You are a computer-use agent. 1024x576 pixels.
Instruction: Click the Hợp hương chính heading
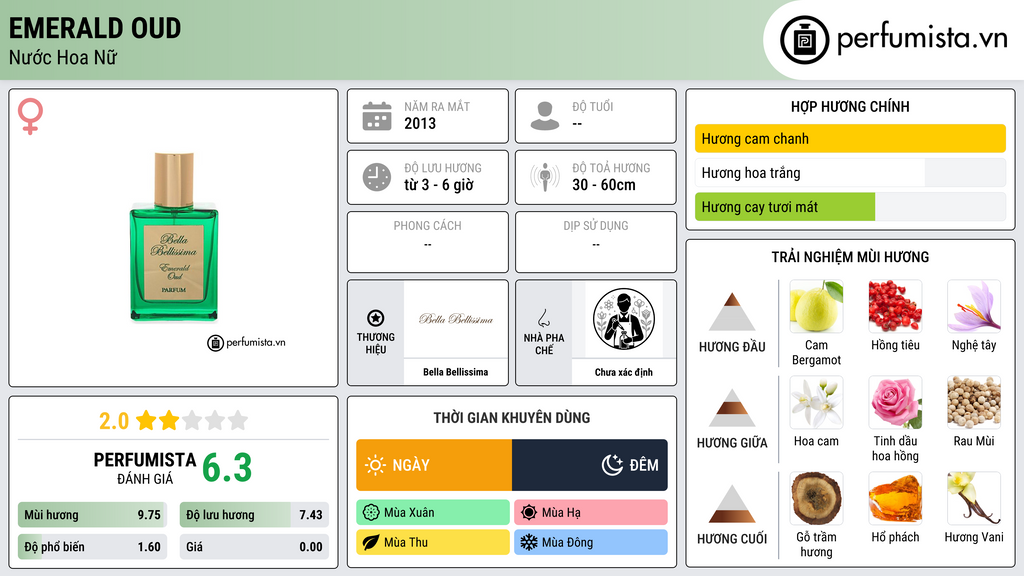850,106
